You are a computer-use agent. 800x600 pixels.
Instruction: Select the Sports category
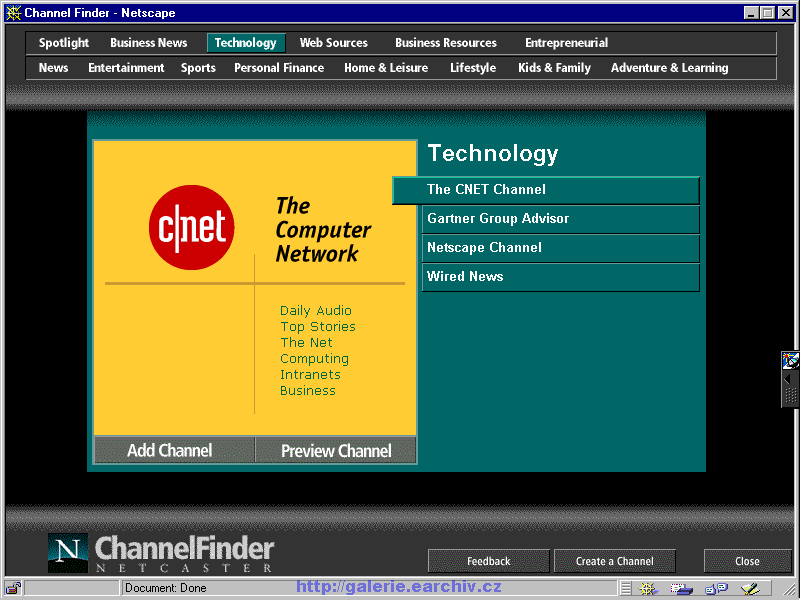[x=198, y=68]
